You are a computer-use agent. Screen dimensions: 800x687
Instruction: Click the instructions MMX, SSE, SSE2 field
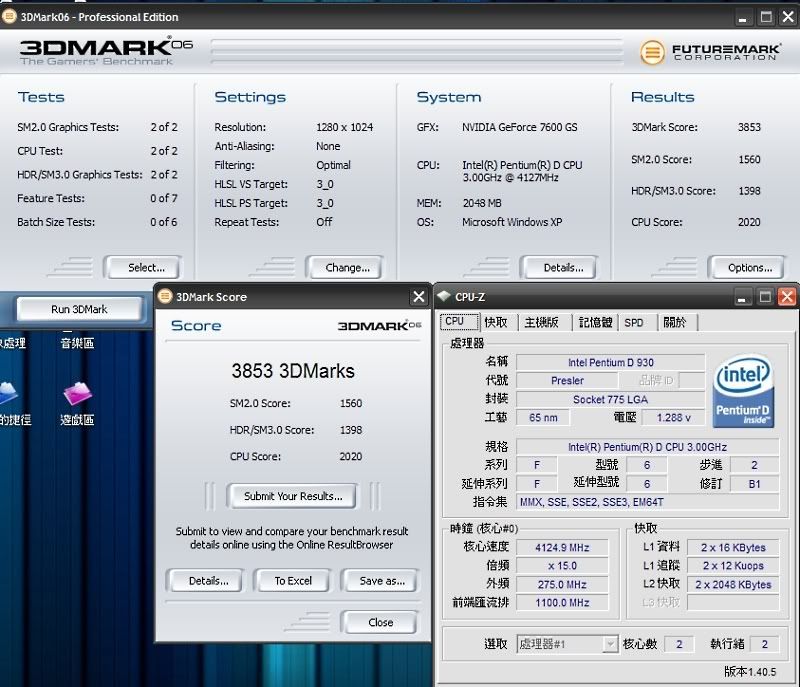647,502
